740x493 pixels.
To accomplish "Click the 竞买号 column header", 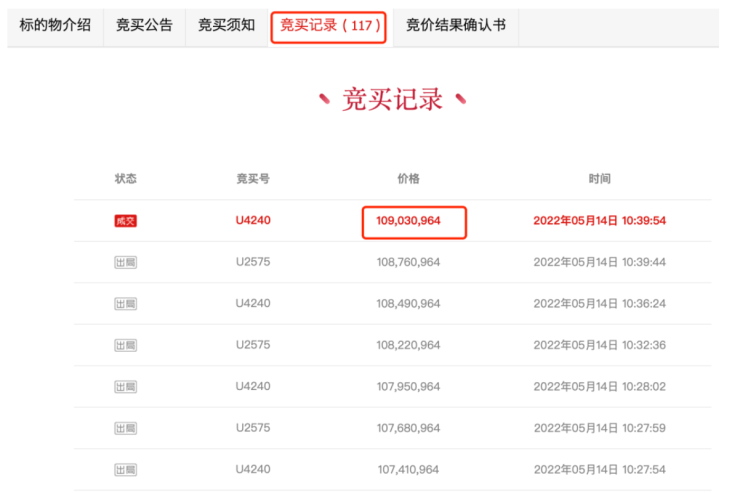I will coord(253,179).
